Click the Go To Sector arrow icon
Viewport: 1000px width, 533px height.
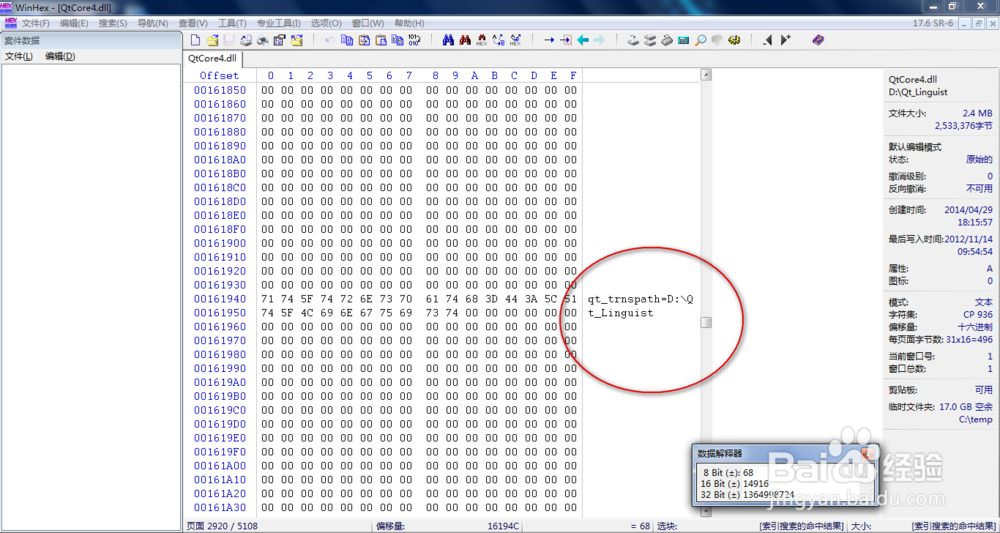[x=566, y=40]
